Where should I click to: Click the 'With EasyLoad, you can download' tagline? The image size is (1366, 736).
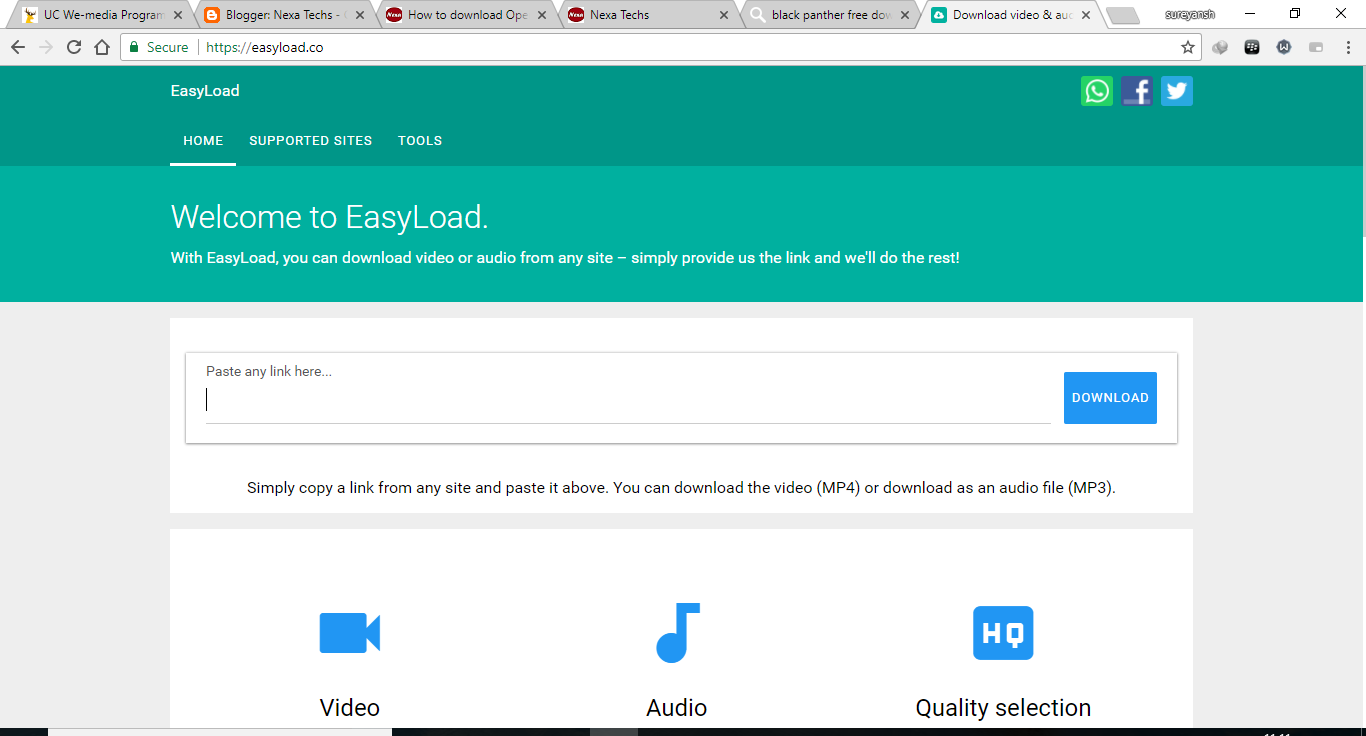click(x=565, y=258)
